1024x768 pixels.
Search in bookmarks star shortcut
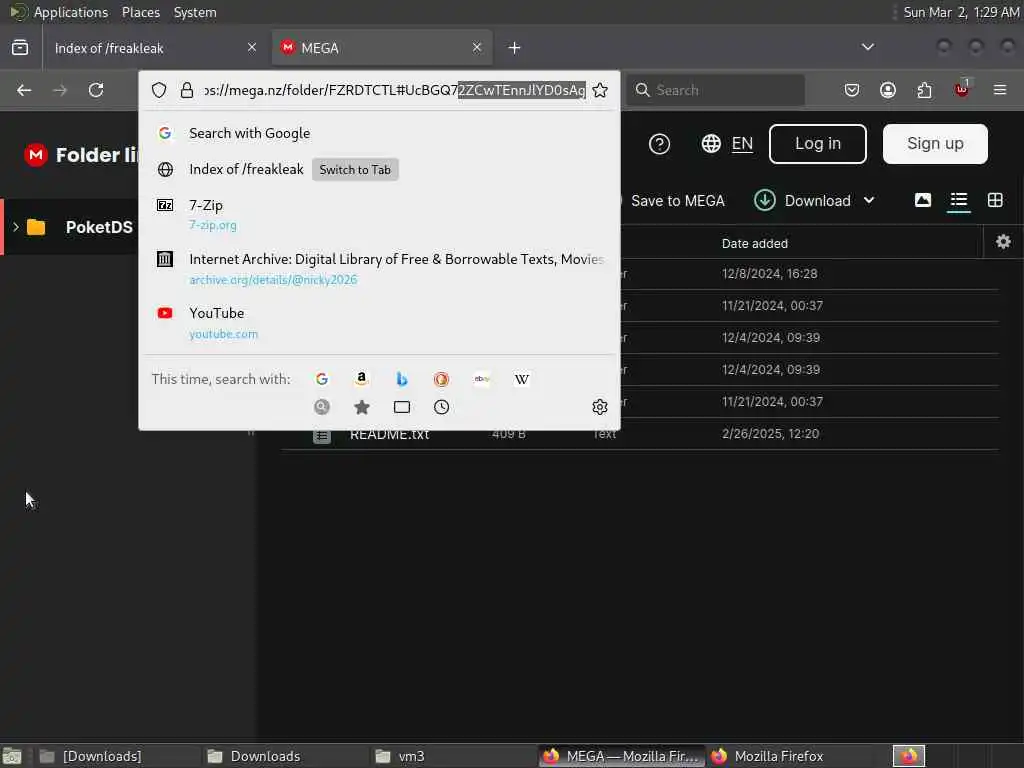[362, 408]
